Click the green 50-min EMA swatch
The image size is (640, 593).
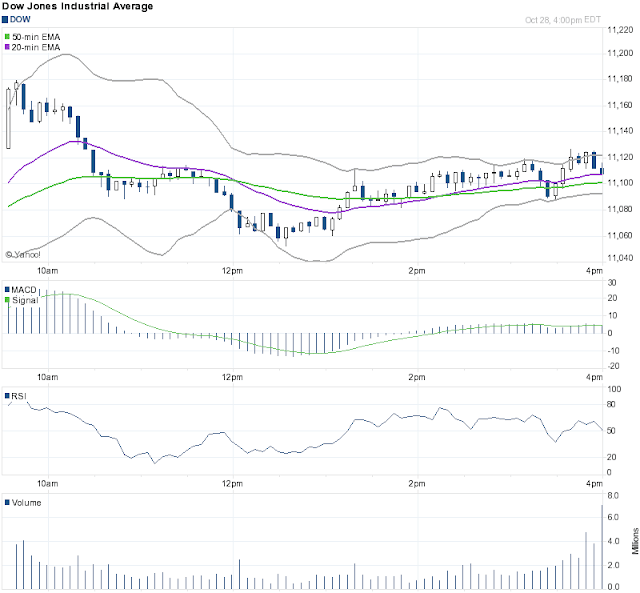(x=7, y=37)
